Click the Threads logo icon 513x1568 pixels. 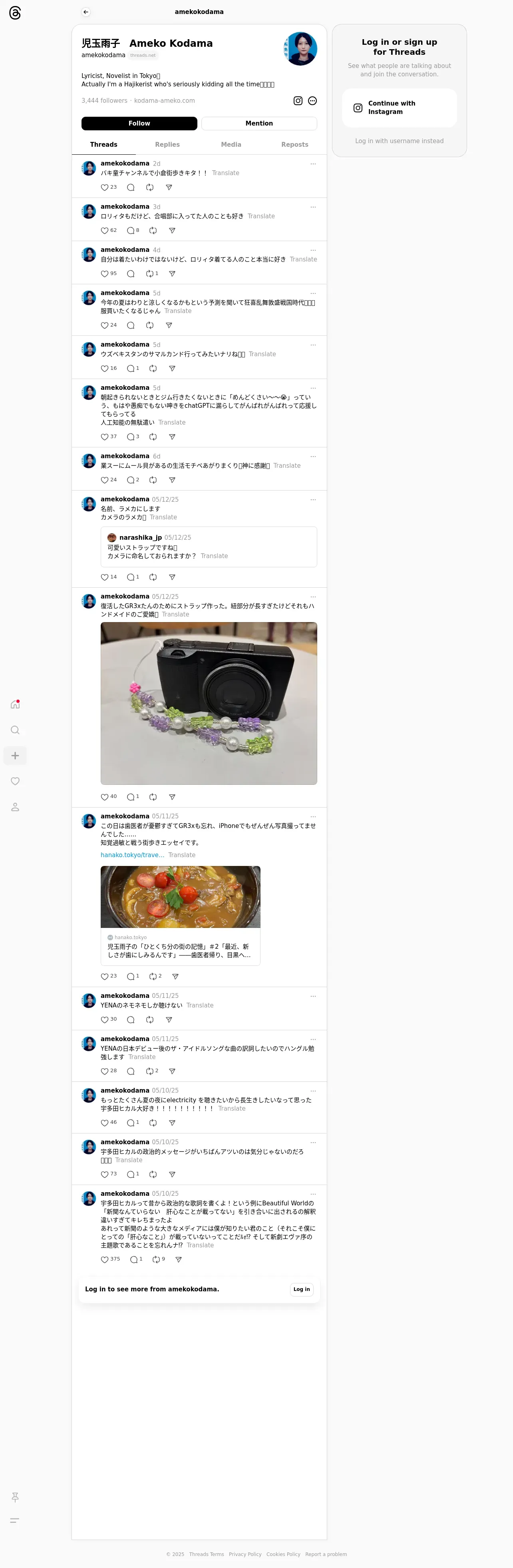[15, 13]
